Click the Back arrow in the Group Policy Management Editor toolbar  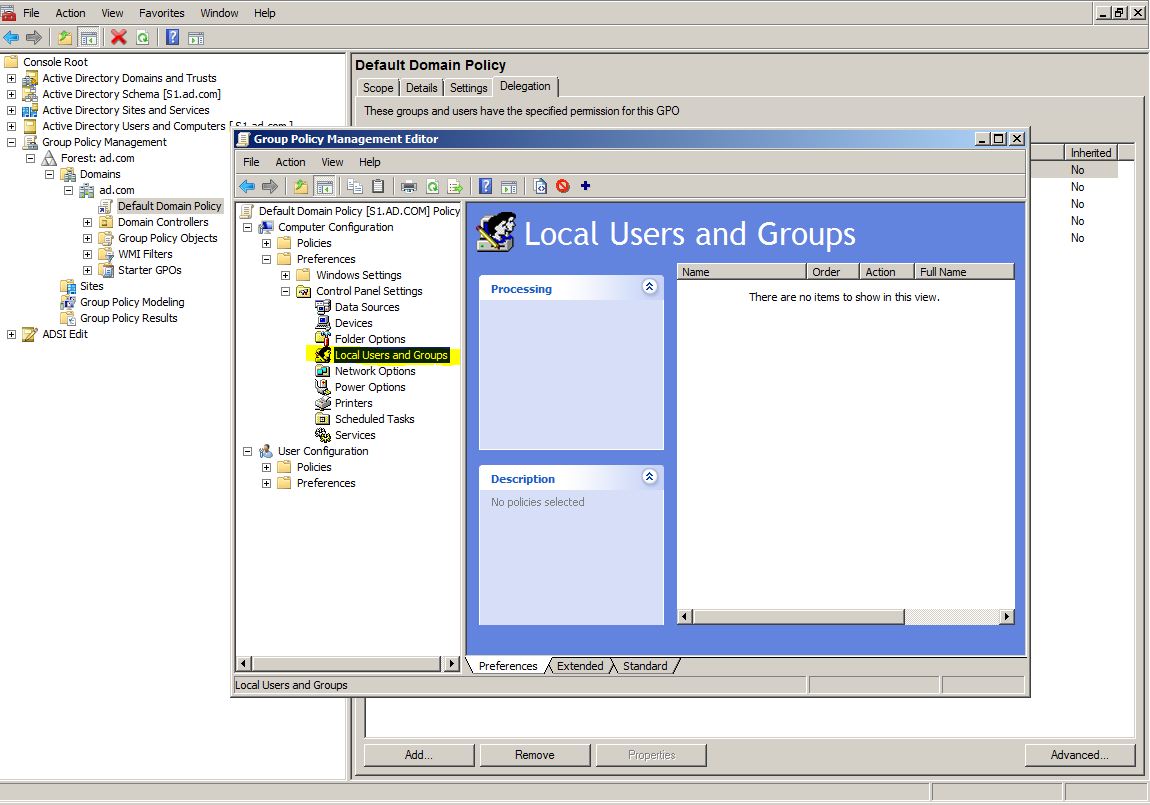(247, 186)
